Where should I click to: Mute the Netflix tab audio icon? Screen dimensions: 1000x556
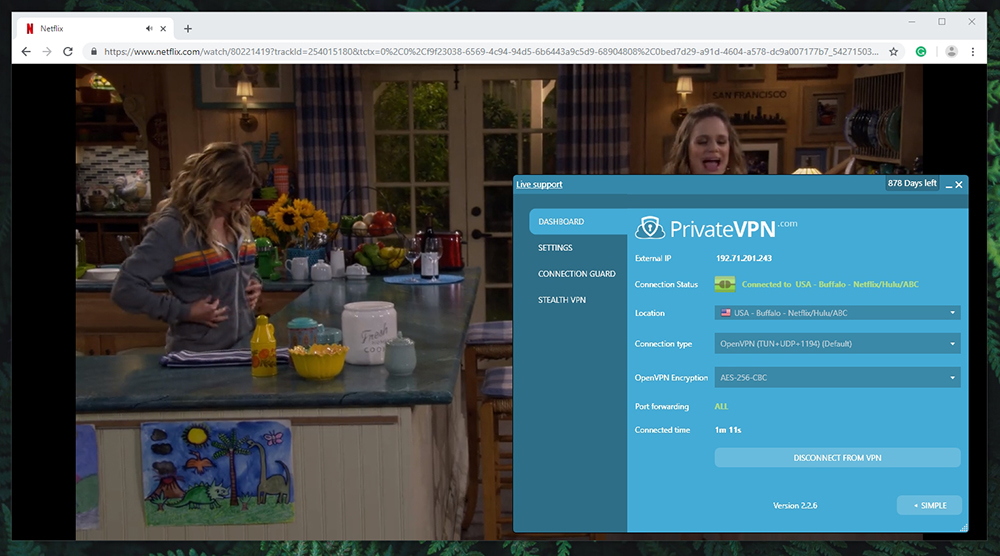(x=149, y=29)
